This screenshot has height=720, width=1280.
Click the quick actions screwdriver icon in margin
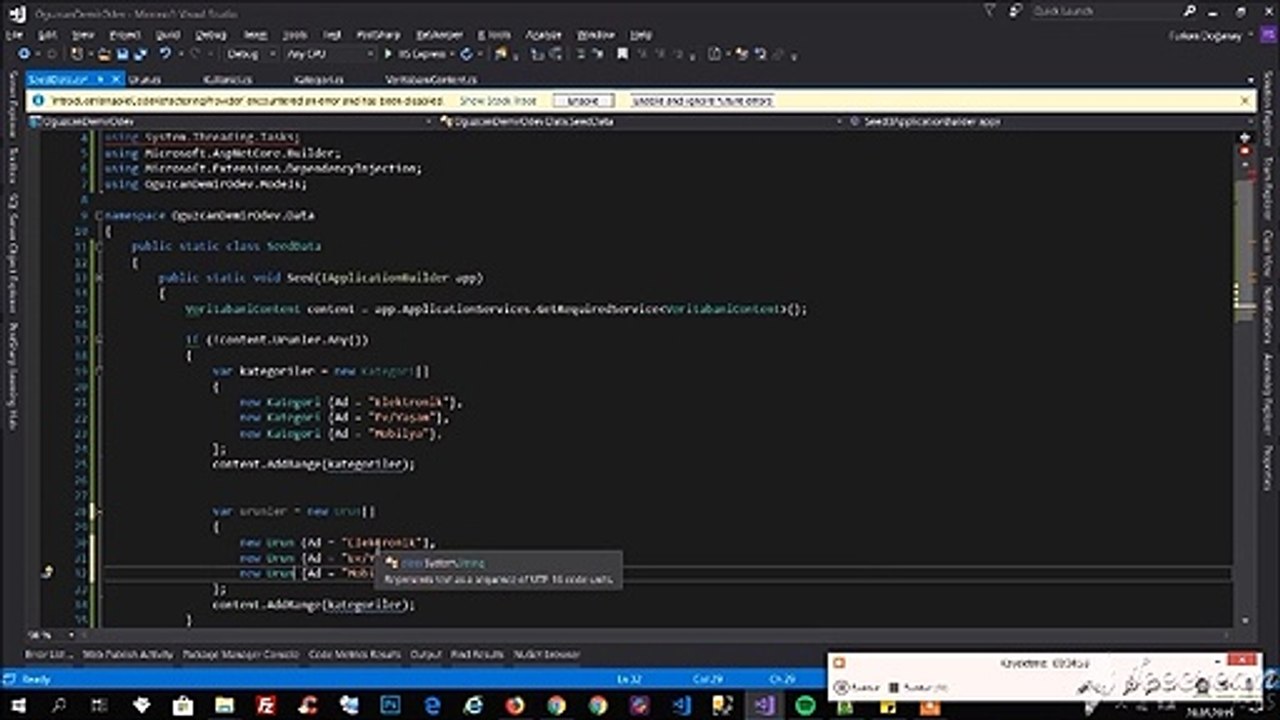coord(47,572)
